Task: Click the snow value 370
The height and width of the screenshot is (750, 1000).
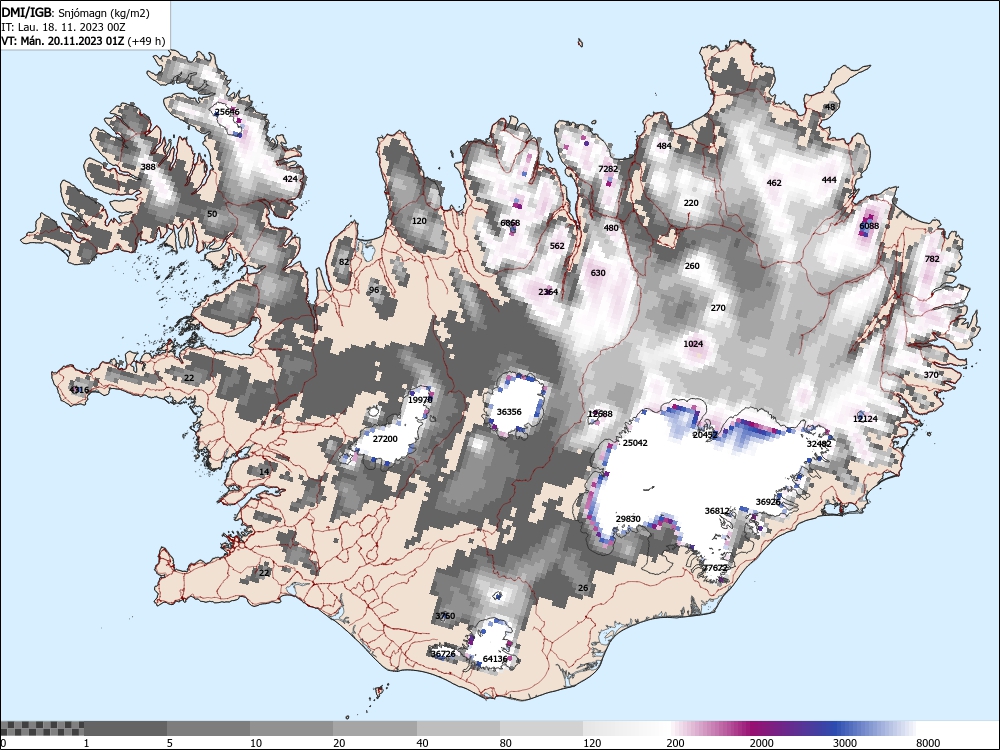Action: click(x=931, y=374)
